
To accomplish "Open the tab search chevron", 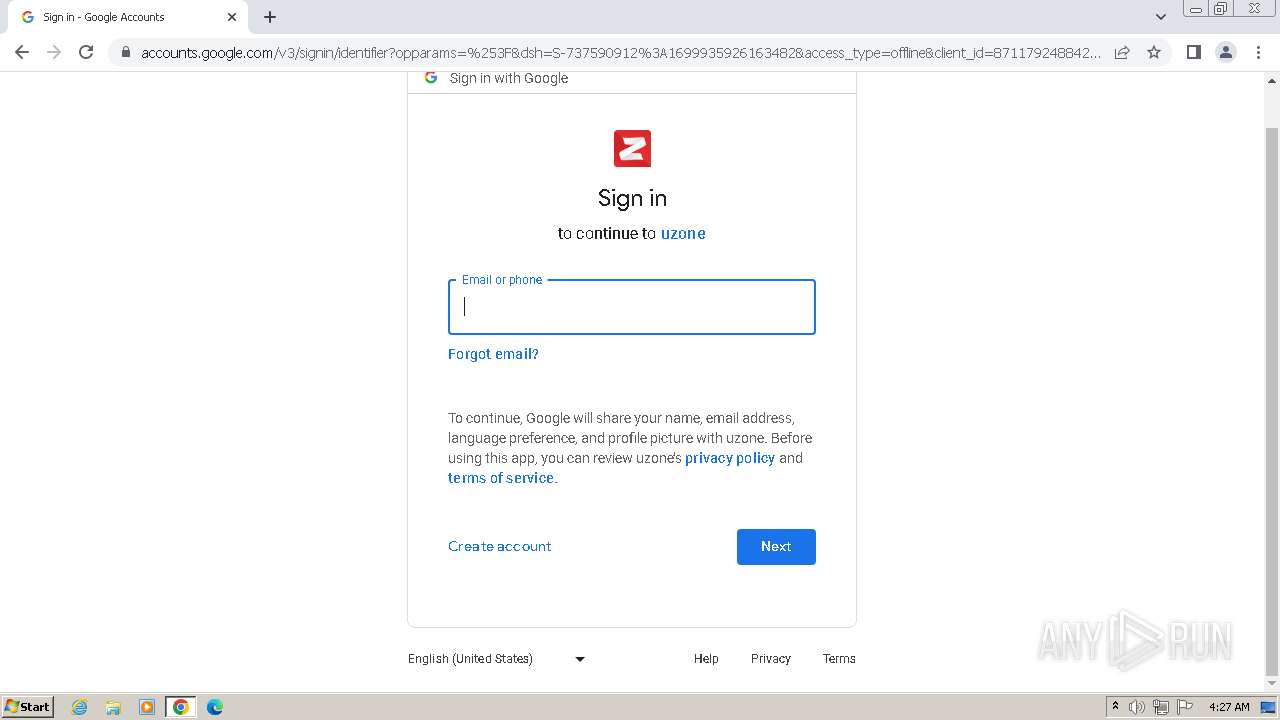I will [x=1161, y=17].
